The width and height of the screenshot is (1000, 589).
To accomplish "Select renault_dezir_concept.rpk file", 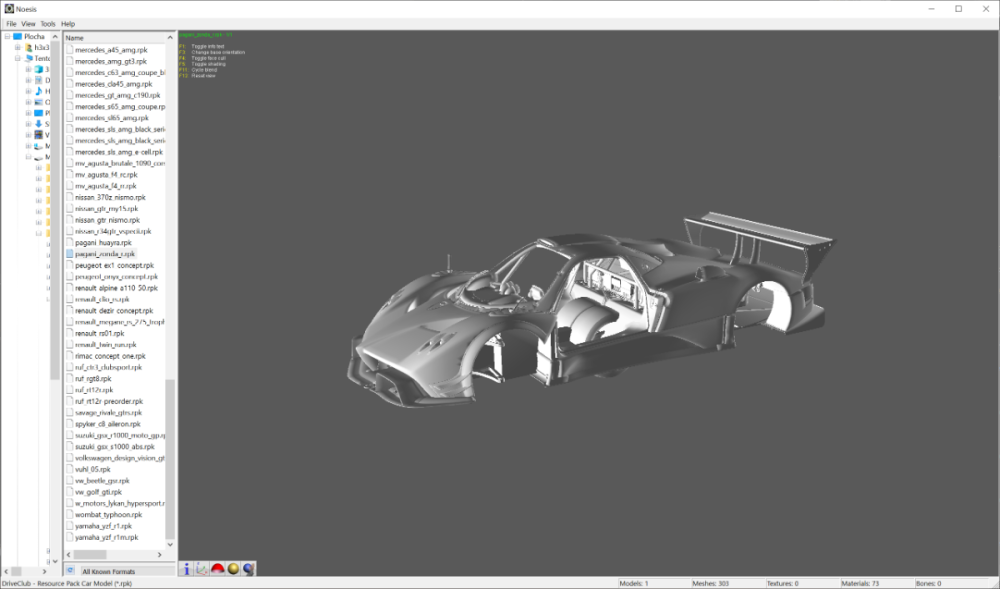I will [x=114, y=310].
